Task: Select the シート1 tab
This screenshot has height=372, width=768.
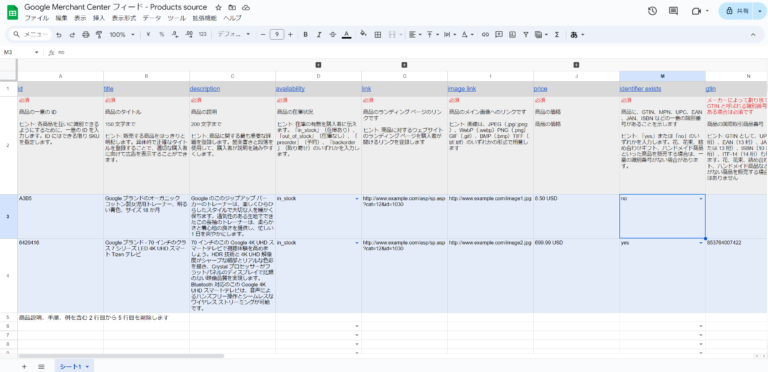Action: [x=74, y=367]
